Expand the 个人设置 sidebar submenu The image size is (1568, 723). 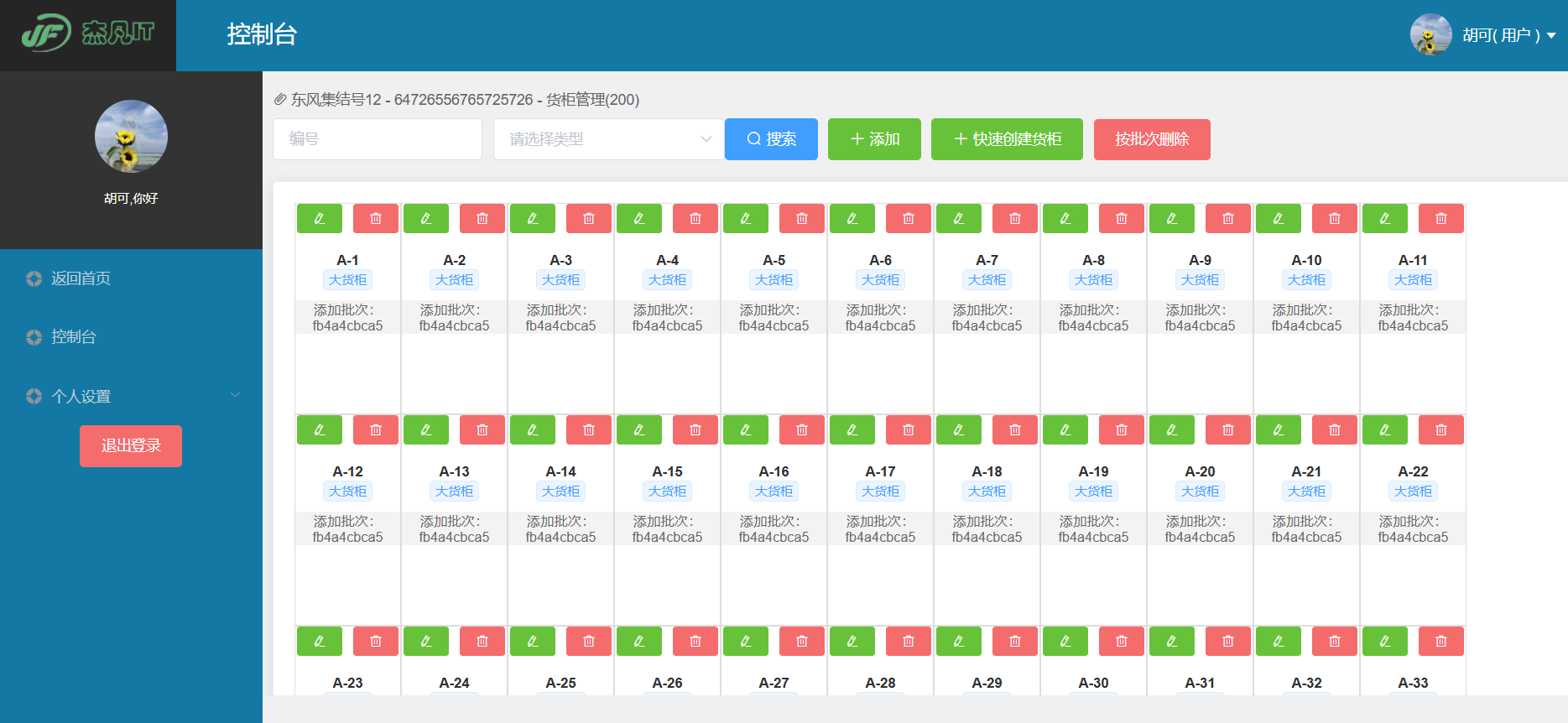click(132, 396)
